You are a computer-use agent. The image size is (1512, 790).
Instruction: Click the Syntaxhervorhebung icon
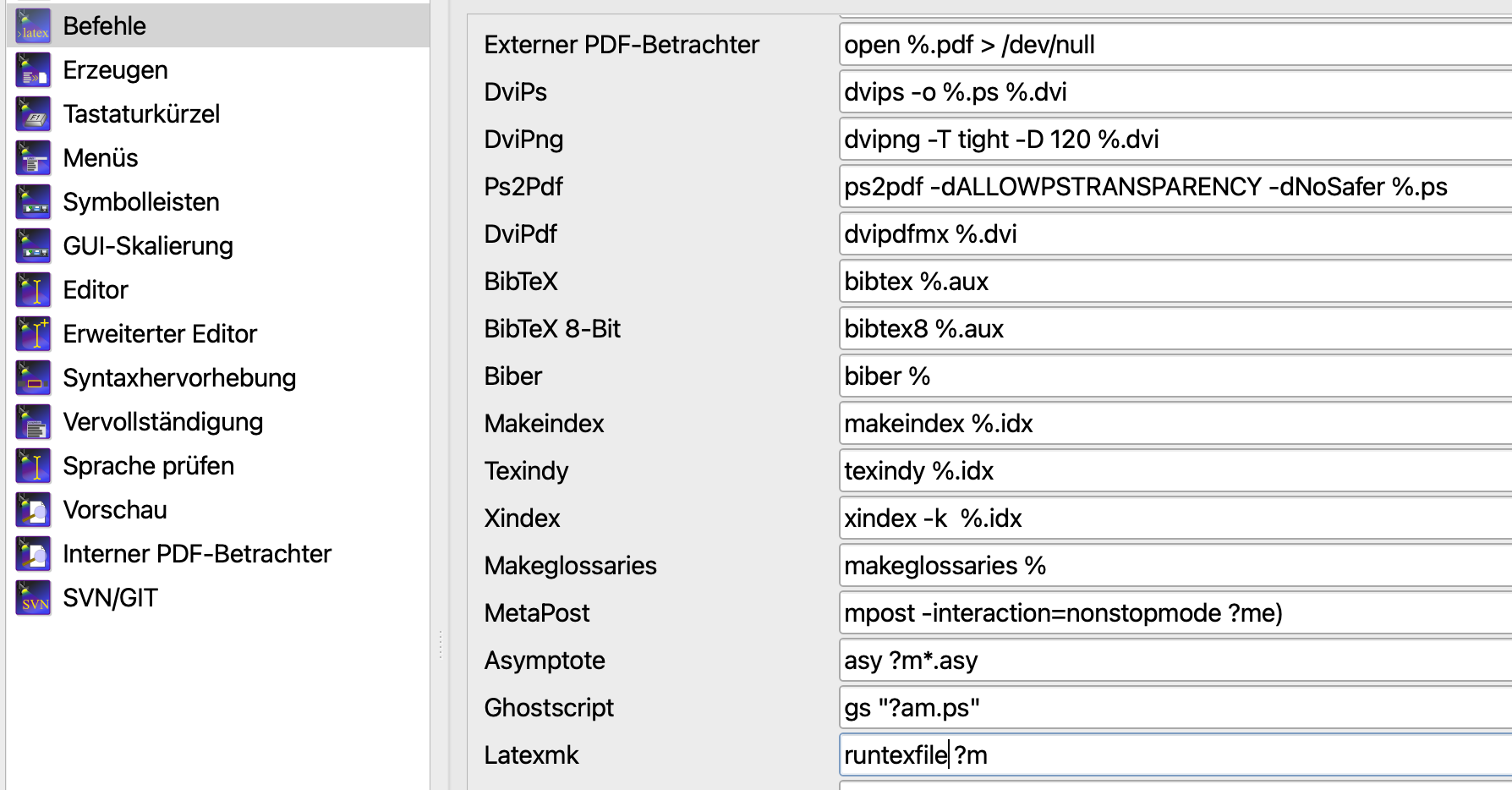(33, 378)
